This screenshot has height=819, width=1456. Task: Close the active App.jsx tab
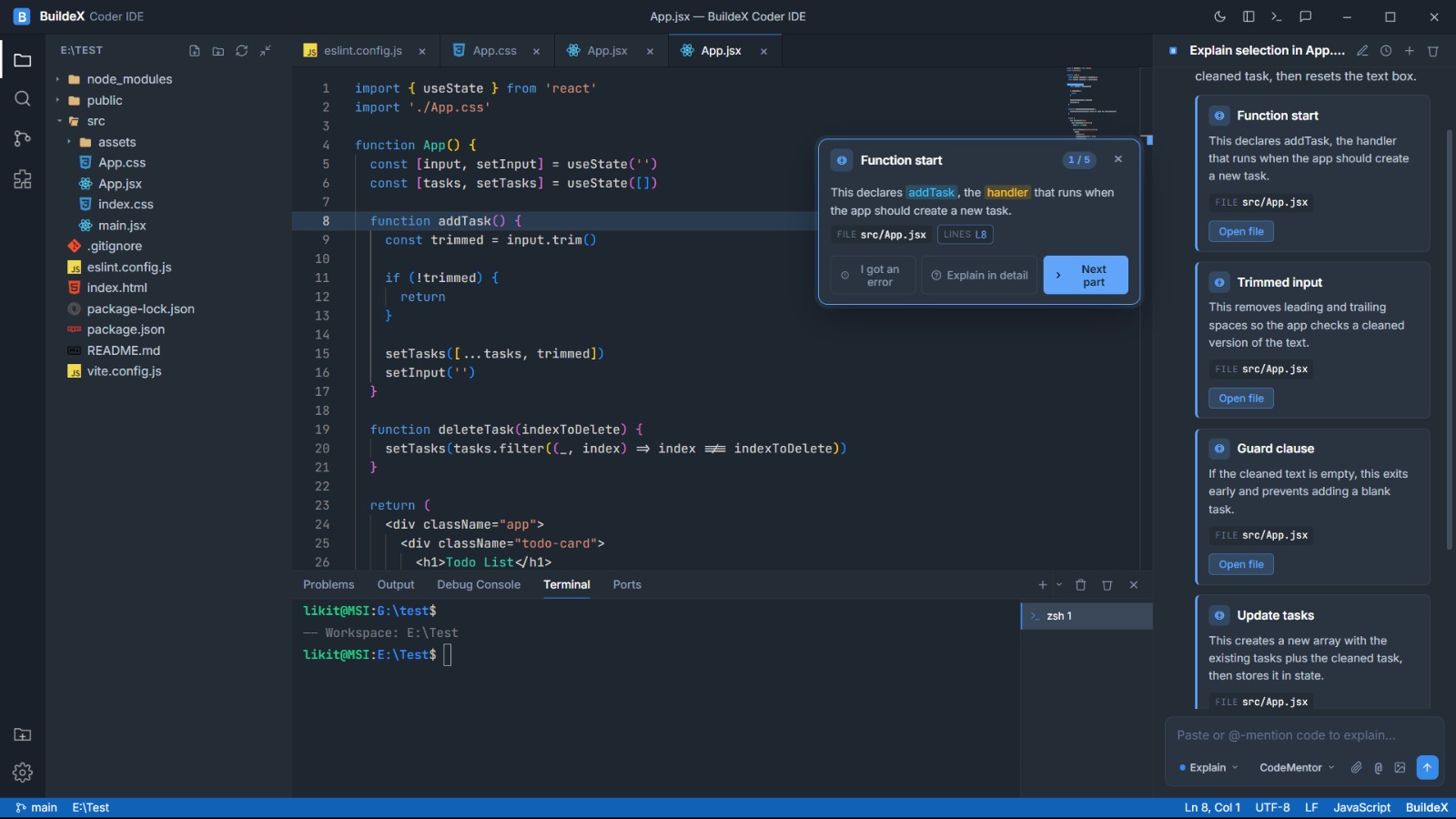[x=764, y=52]
